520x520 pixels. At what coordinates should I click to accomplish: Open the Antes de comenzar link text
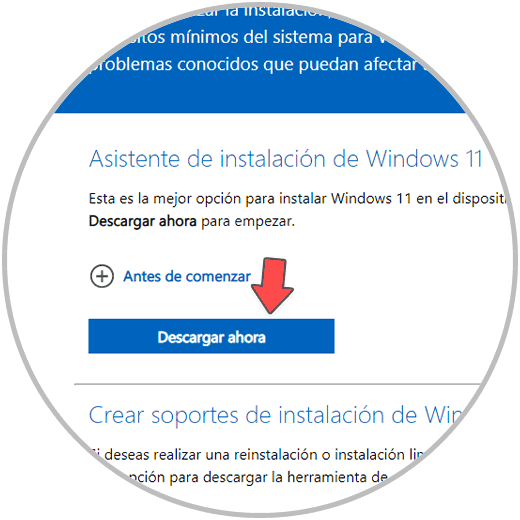pyautogui.click(x=187, y=276)
